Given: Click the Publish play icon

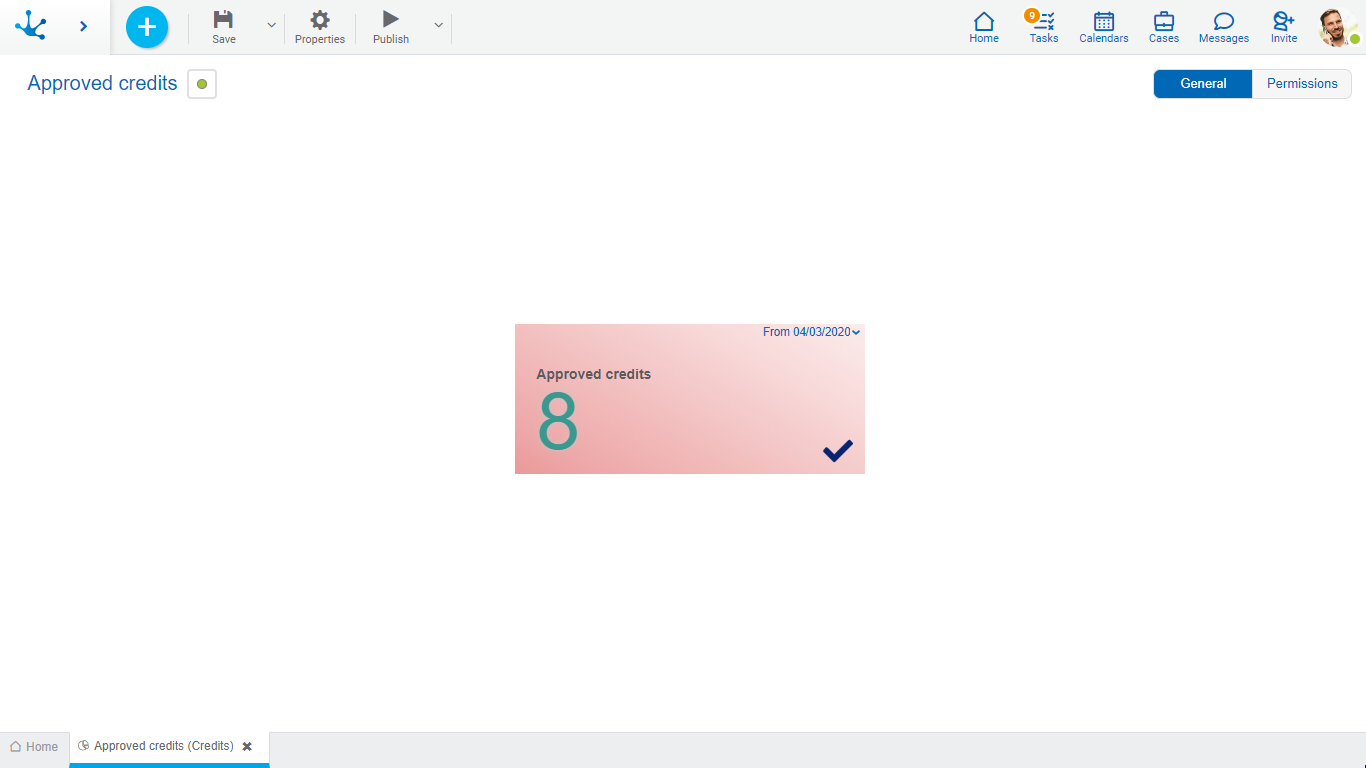Looking at the screenshot, I should [391, 20].
